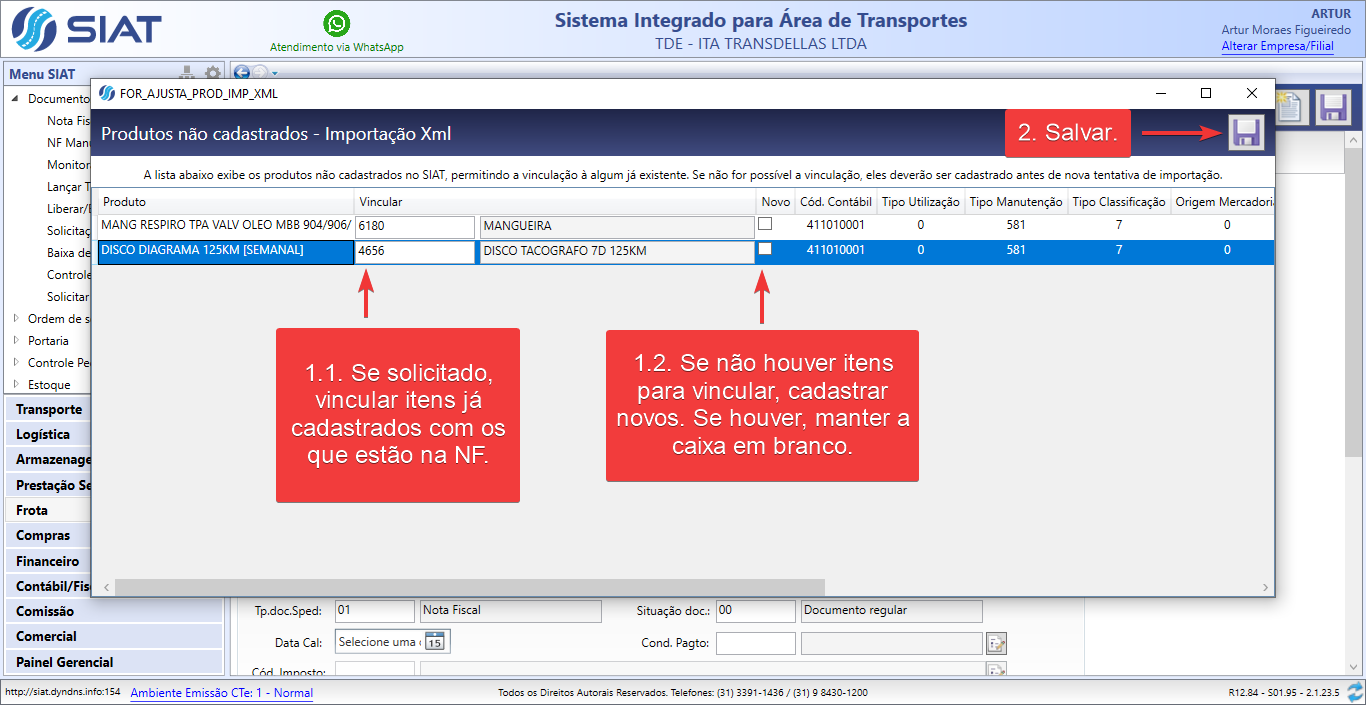This screenshot has height=705, width=1366.
Task: Collapse the Documento tree node
Action: tap(16, 98)
